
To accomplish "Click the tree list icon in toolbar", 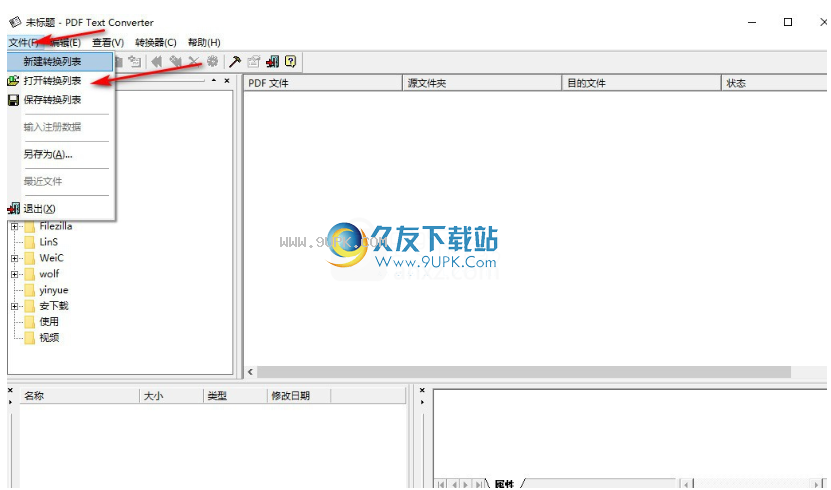I will [x=135, y=61].
